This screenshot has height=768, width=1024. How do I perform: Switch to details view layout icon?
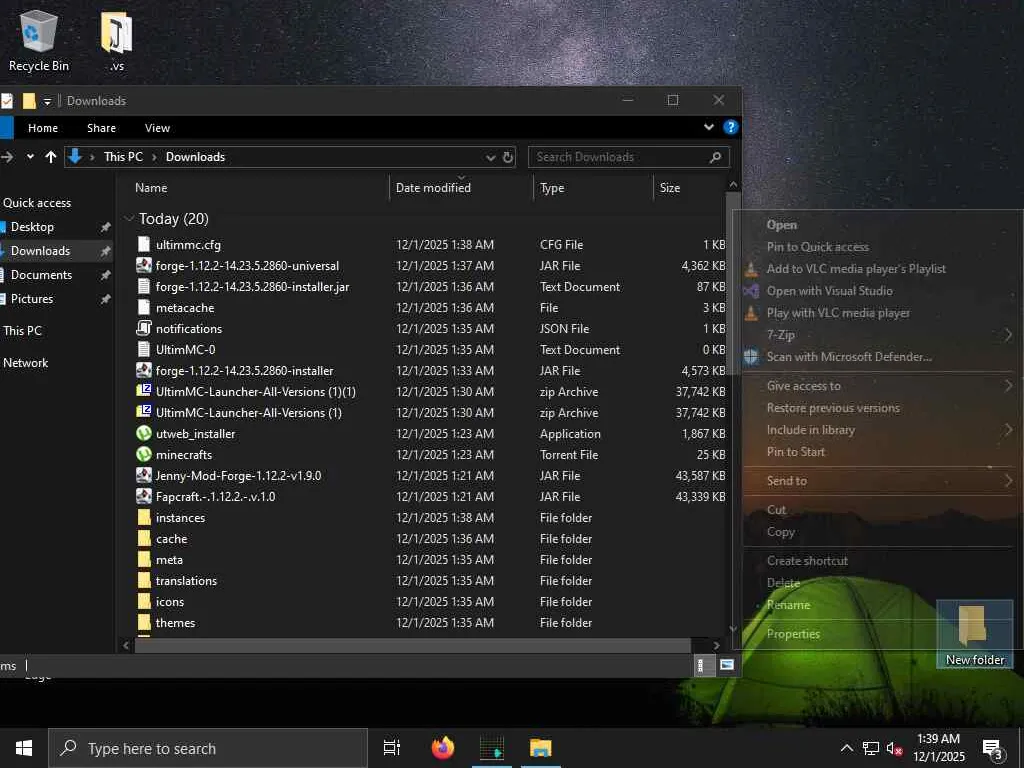tap(703, 665)
